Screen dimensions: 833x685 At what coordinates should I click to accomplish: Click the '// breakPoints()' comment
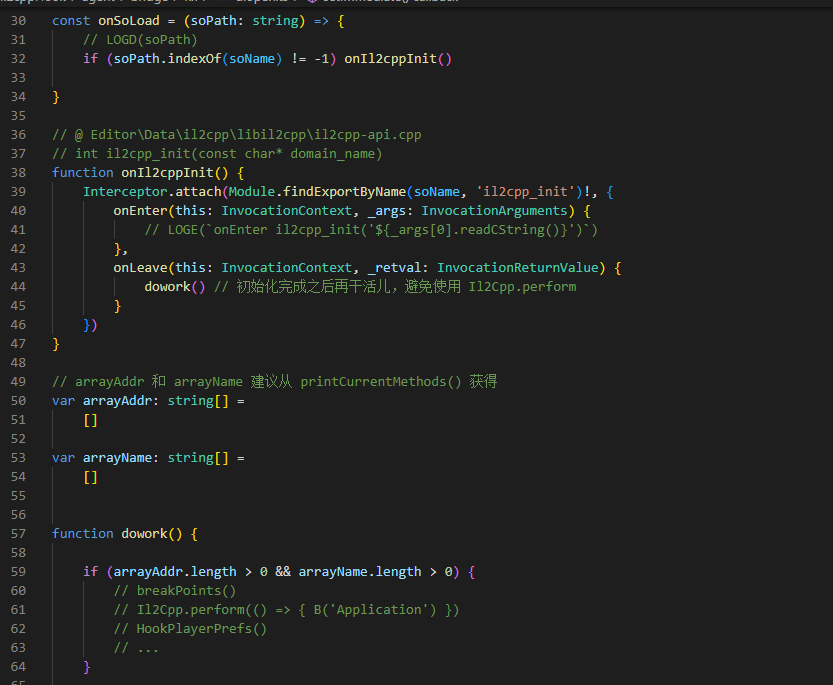[x=175, y=591]
